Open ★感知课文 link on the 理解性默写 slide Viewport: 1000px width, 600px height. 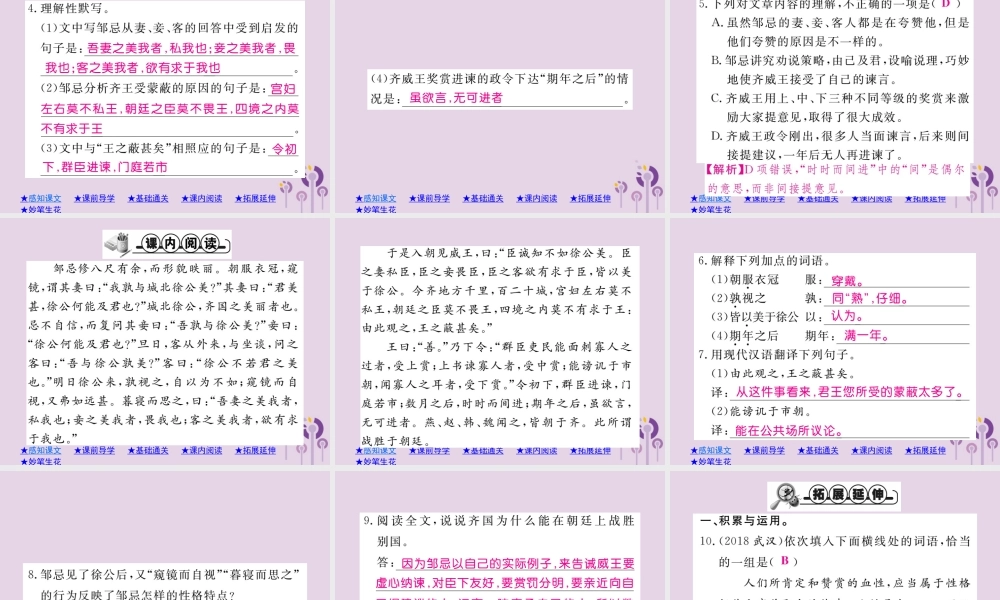pyautogui.click(x=41, y=199)
